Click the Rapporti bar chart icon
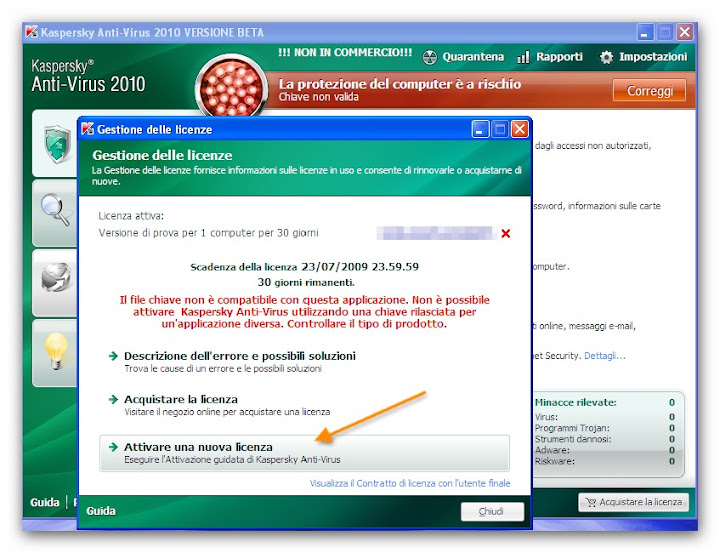 (523, 57)
